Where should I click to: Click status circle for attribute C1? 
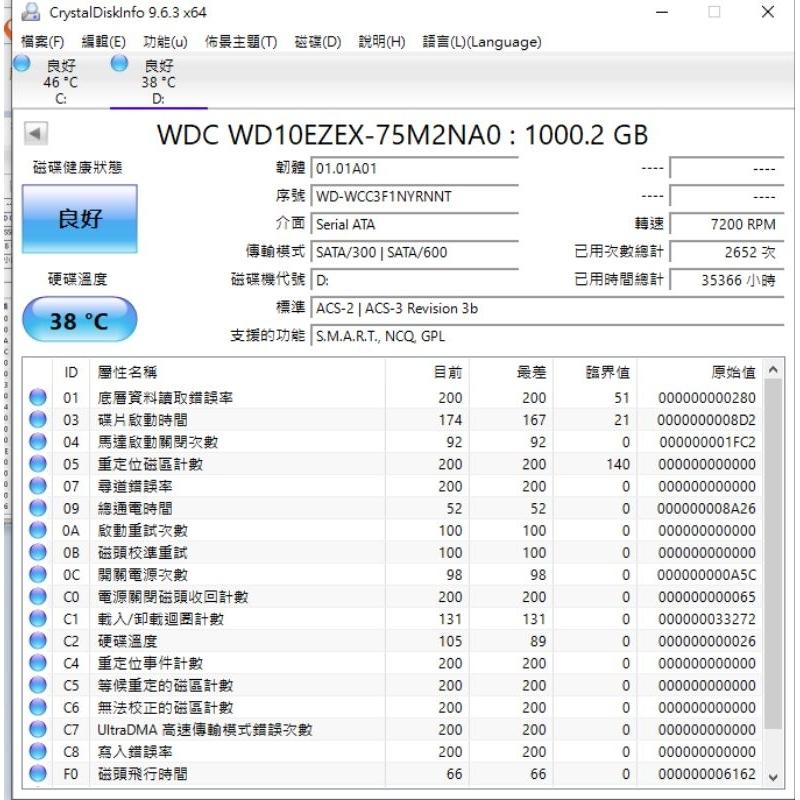(38, 618)
